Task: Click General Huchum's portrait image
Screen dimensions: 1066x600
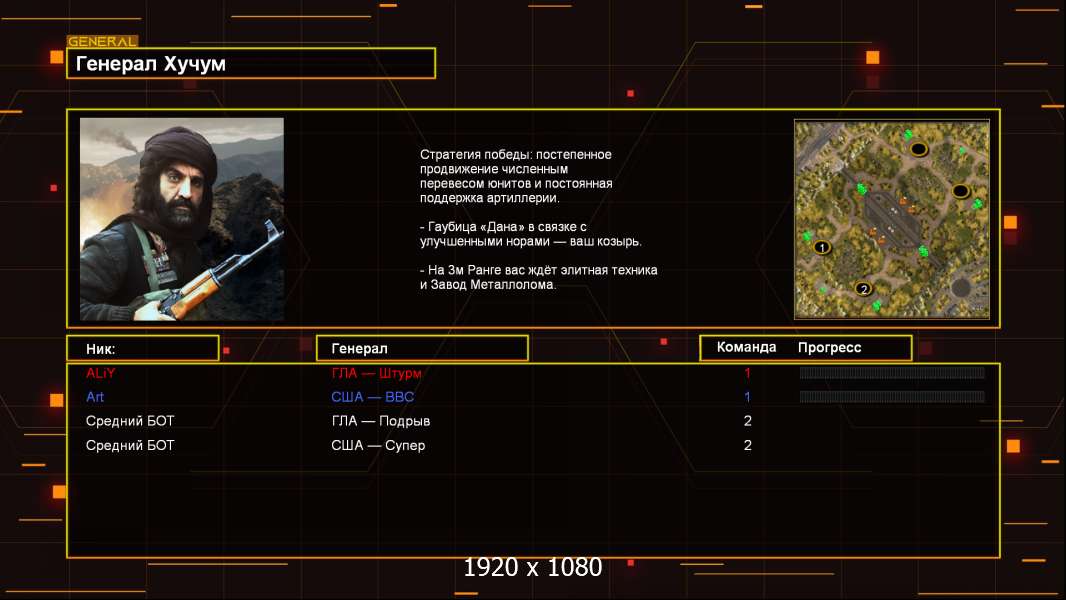Action: [x=182, y=219]
